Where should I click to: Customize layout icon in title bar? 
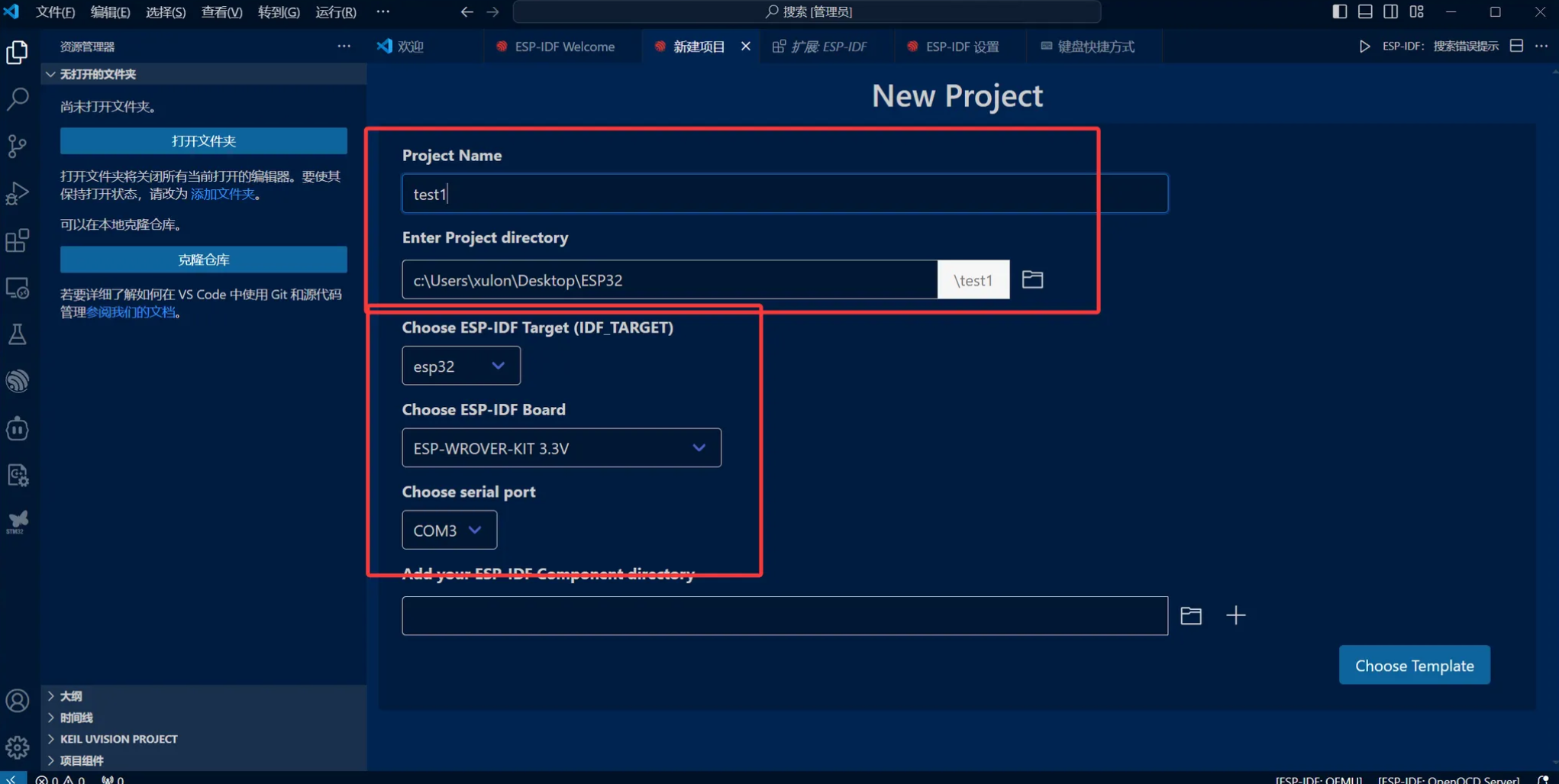(x=1417, y=11)
